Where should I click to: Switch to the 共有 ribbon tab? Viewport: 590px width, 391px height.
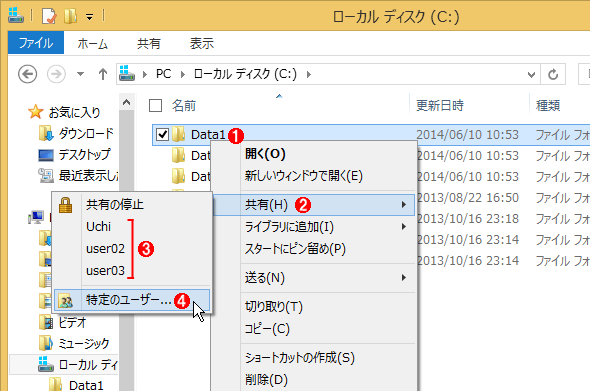(149, 44)
